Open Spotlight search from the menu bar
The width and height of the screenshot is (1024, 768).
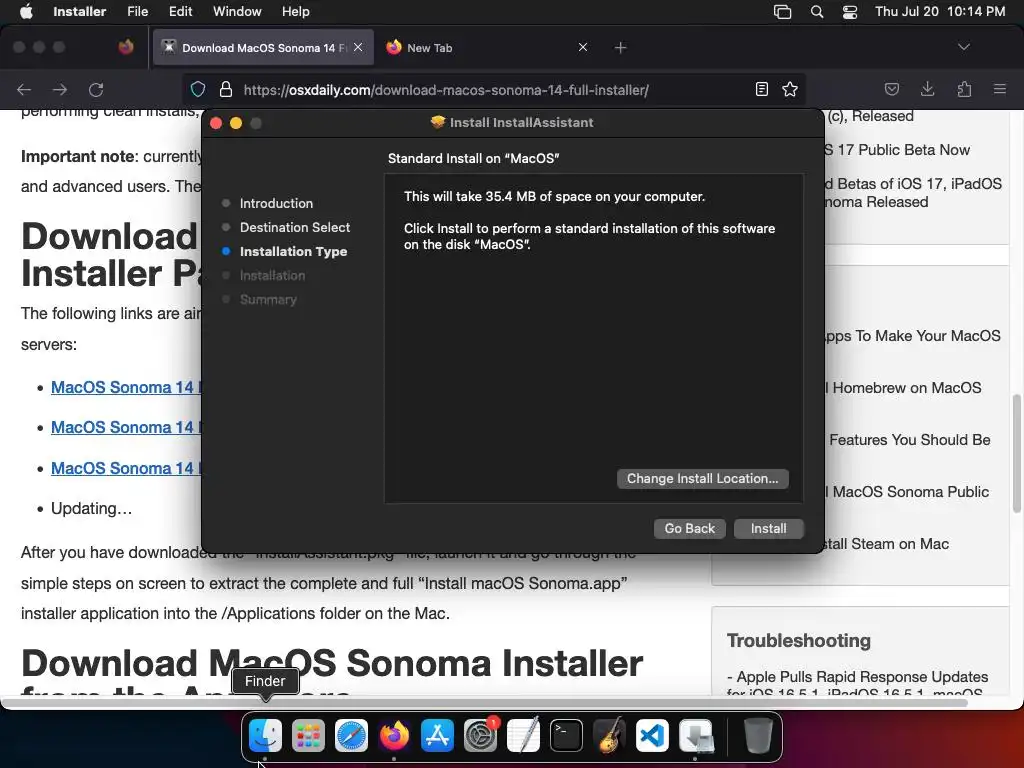(816, 11)
